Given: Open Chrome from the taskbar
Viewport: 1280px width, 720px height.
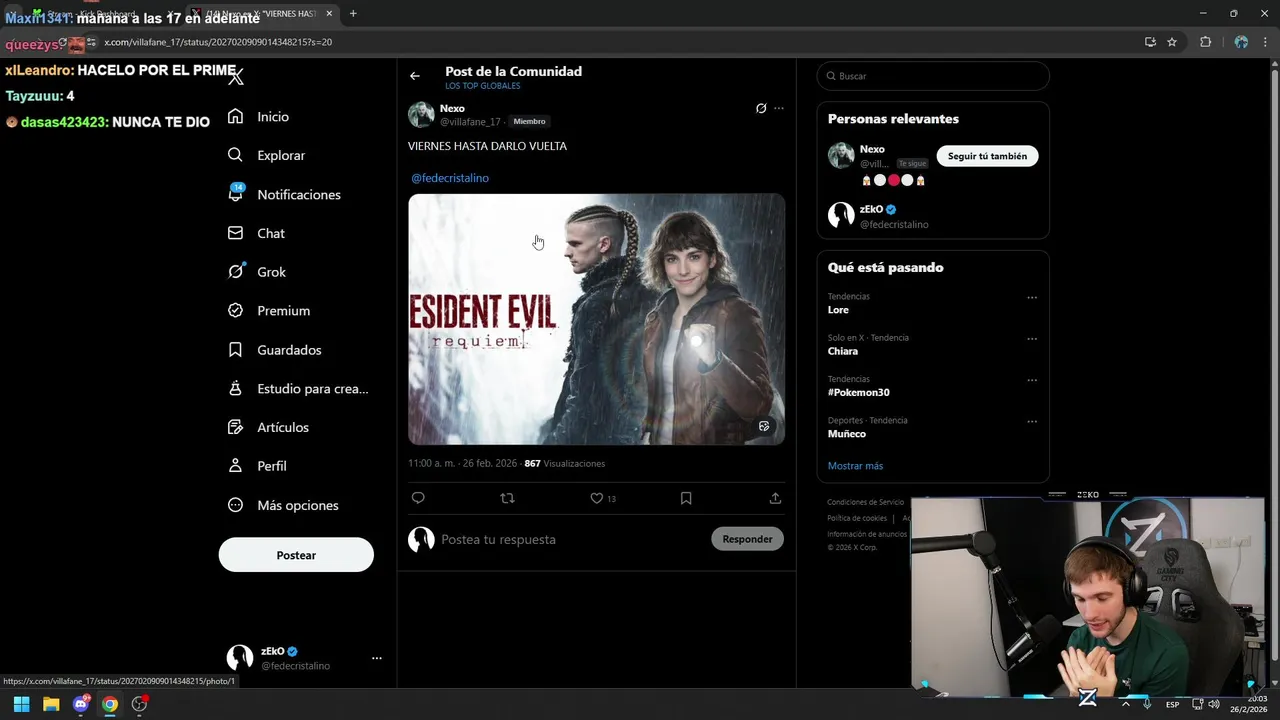Looking at the screenshot, I should (x=110, y=704).
